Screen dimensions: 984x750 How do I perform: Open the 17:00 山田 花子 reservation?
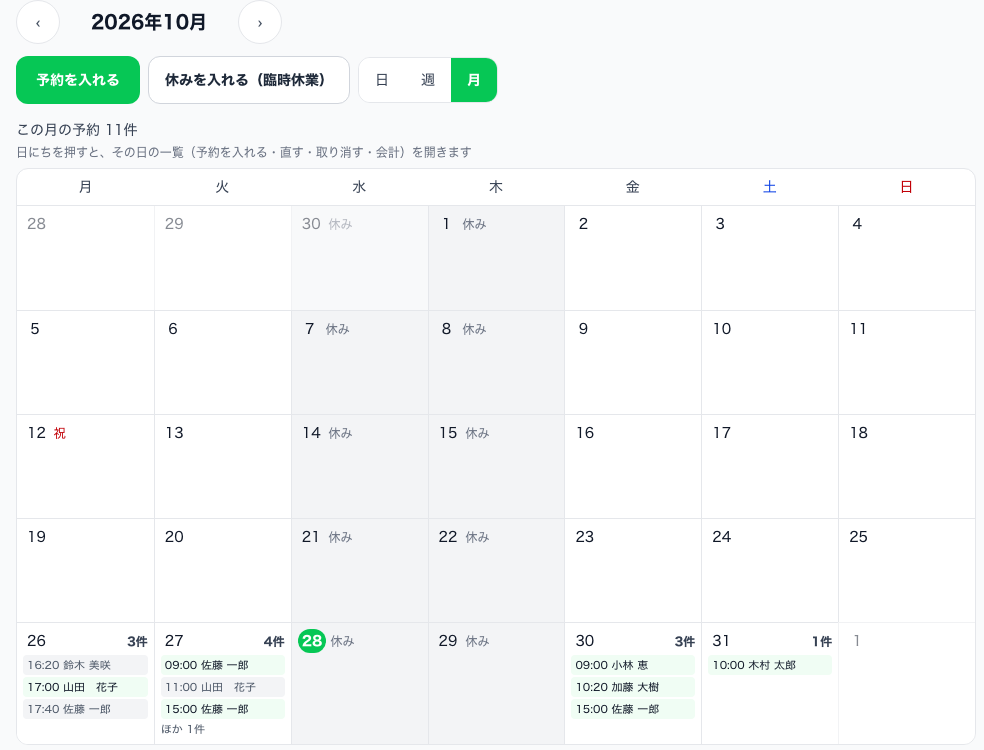85,687
